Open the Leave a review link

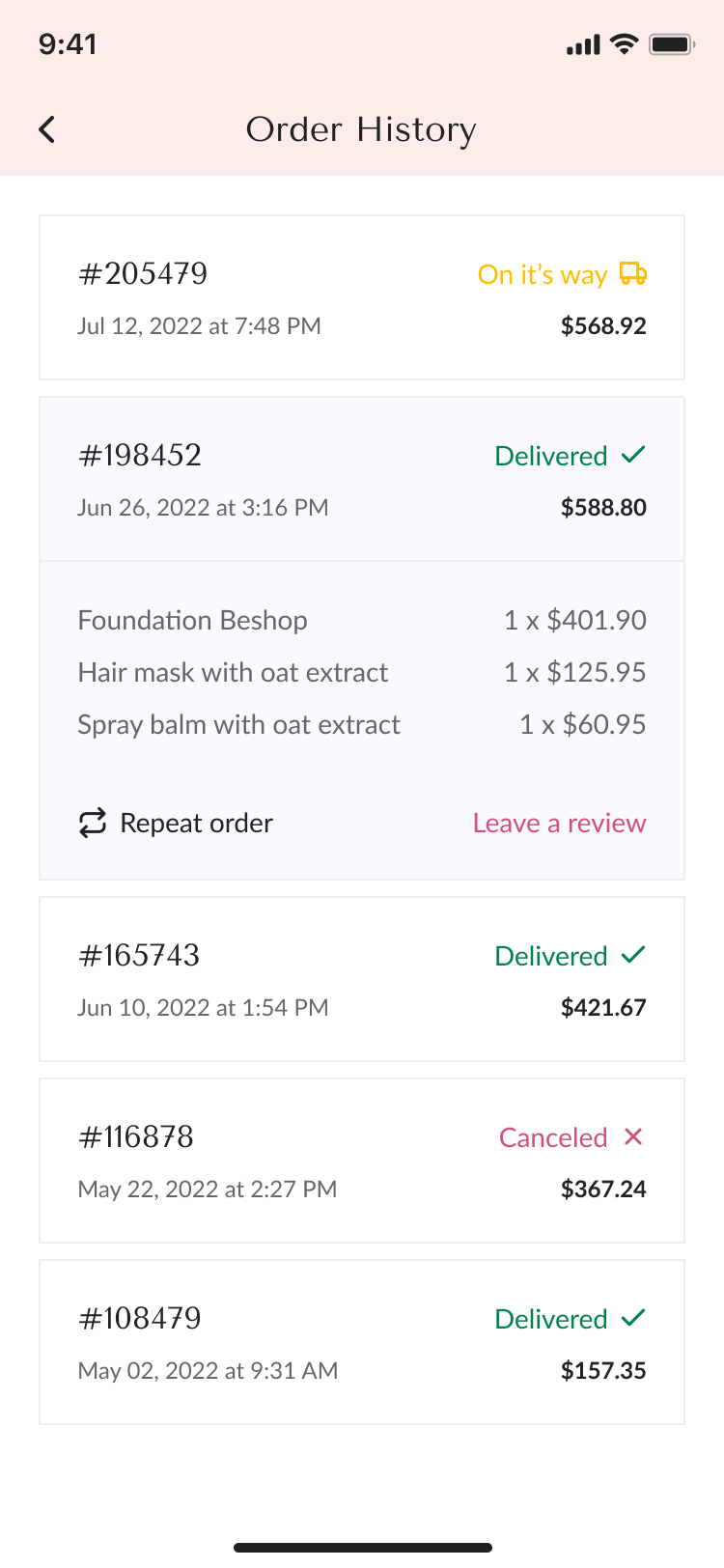559,824
